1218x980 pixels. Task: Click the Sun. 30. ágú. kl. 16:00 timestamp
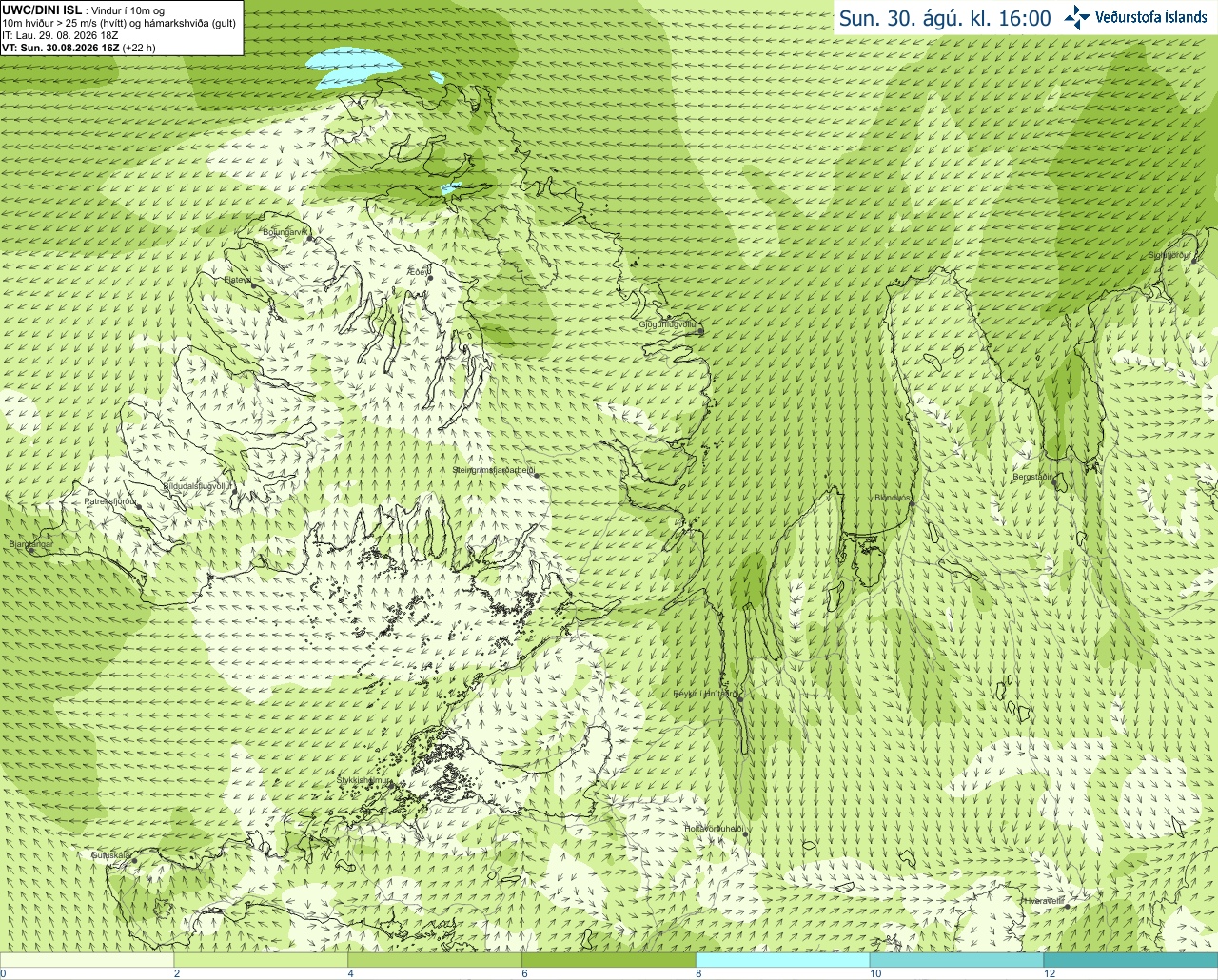[945, 18]
